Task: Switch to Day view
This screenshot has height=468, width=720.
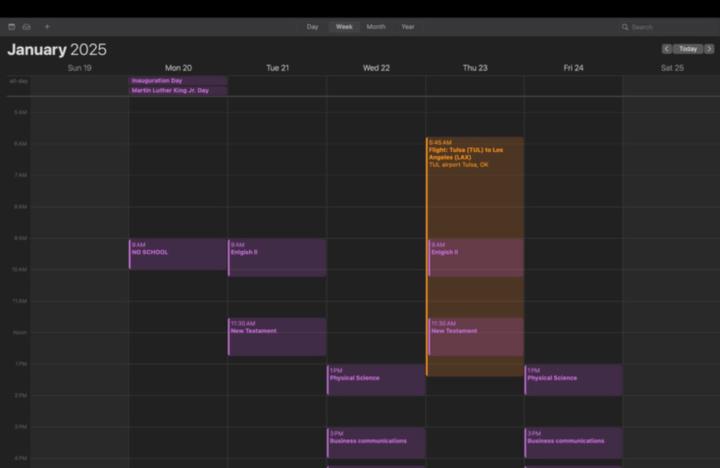Action: click(x=312, y=27)
